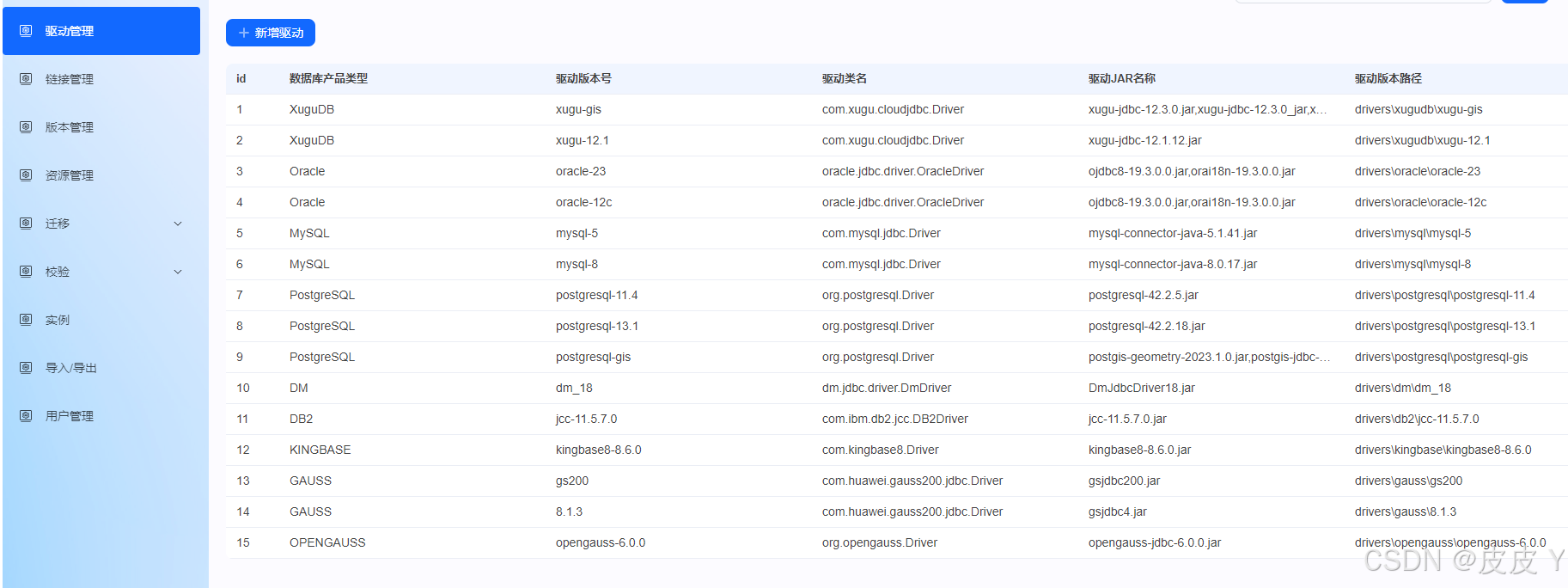Click the OPENGAUSS product type cell
The height and width of the screenshot is (588, 1568).
click(x=327, y=542)
